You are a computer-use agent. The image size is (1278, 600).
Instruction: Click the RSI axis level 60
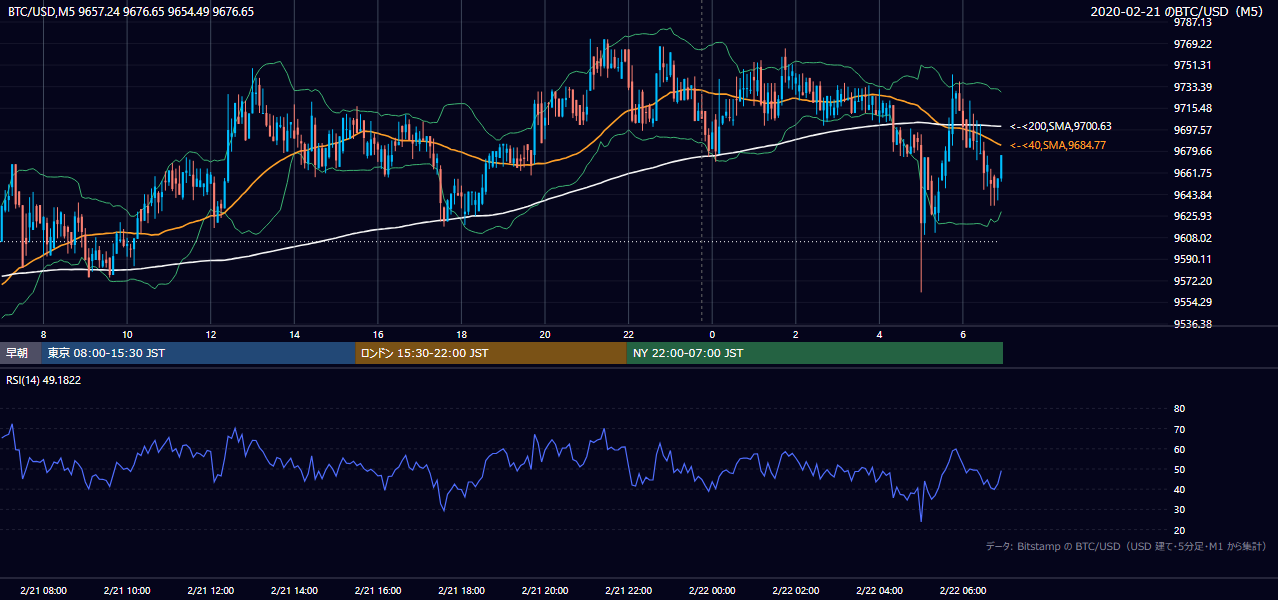[x=1179, y=450]
